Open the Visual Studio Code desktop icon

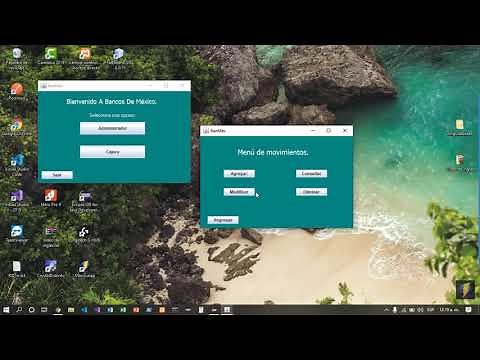[x=17, y=160]
